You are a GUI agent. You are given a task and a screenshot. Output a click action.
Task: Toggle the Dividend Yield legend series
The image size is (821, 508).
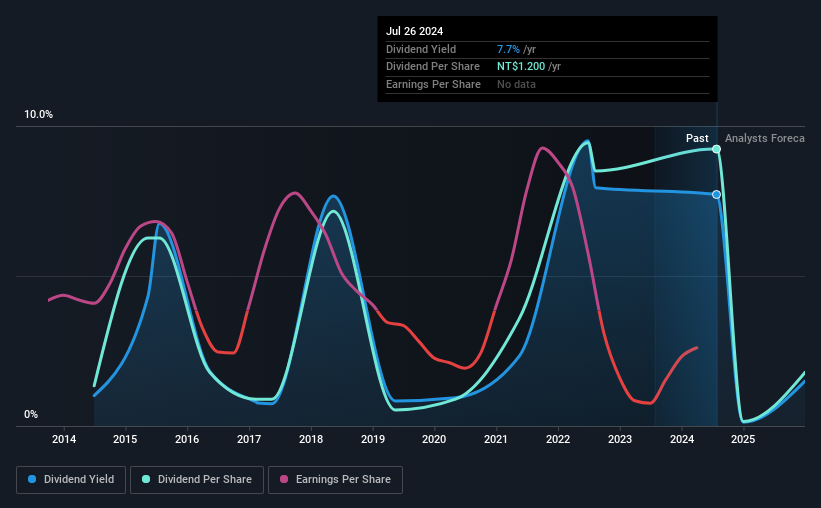coord(71,480)
